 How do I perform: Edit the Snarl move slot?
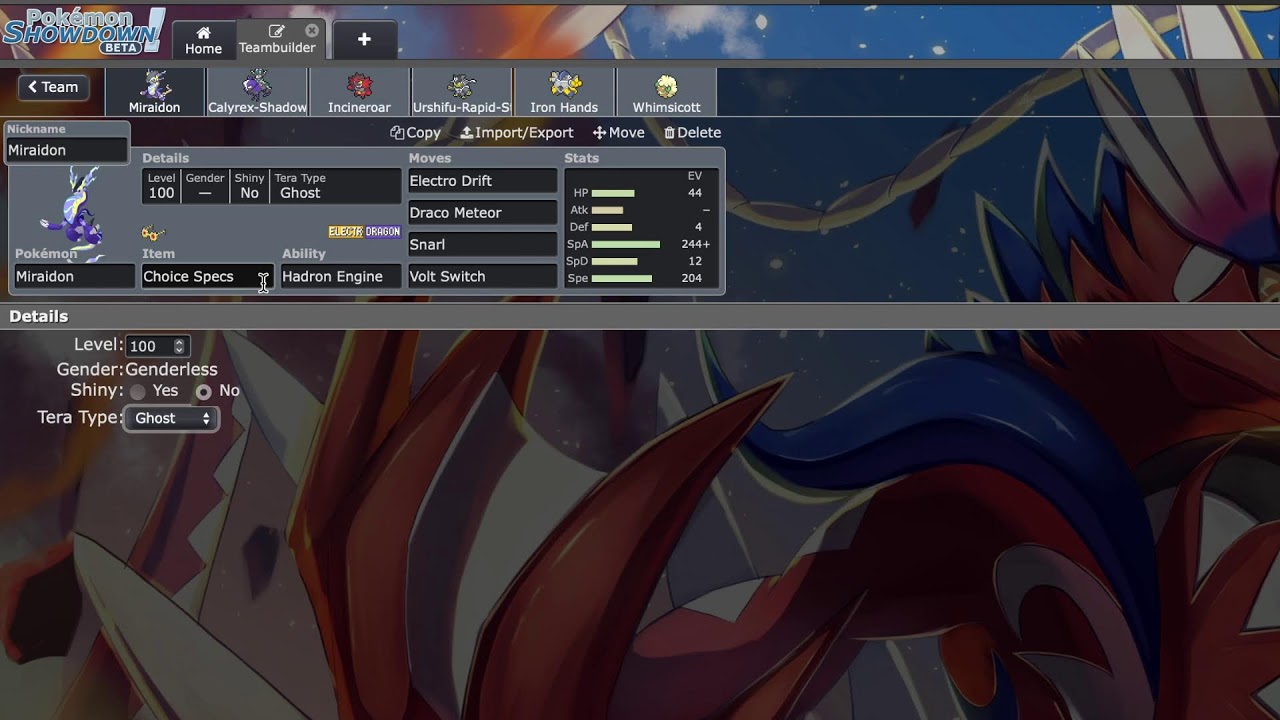tap(482, 244)
